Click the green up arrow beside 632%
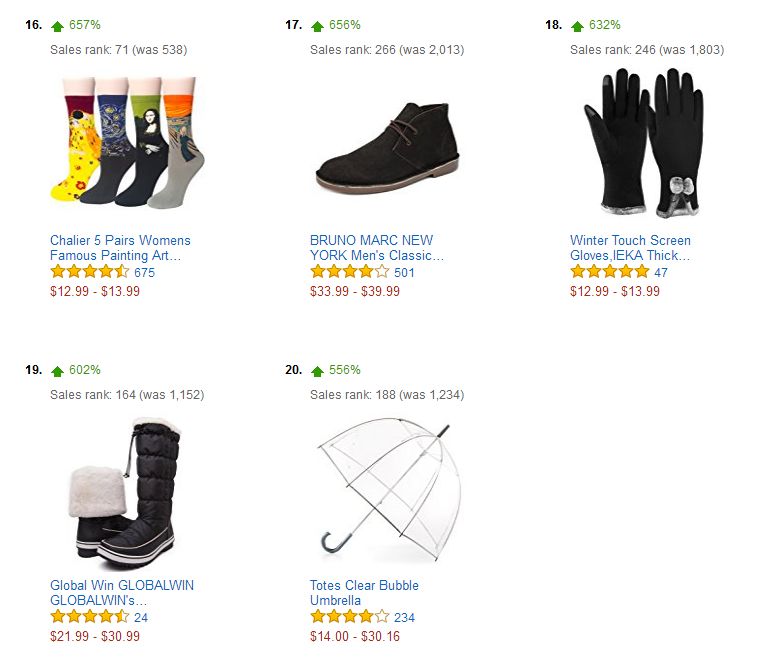Screen dimensions: 774x661 click(x=577, y=26)
